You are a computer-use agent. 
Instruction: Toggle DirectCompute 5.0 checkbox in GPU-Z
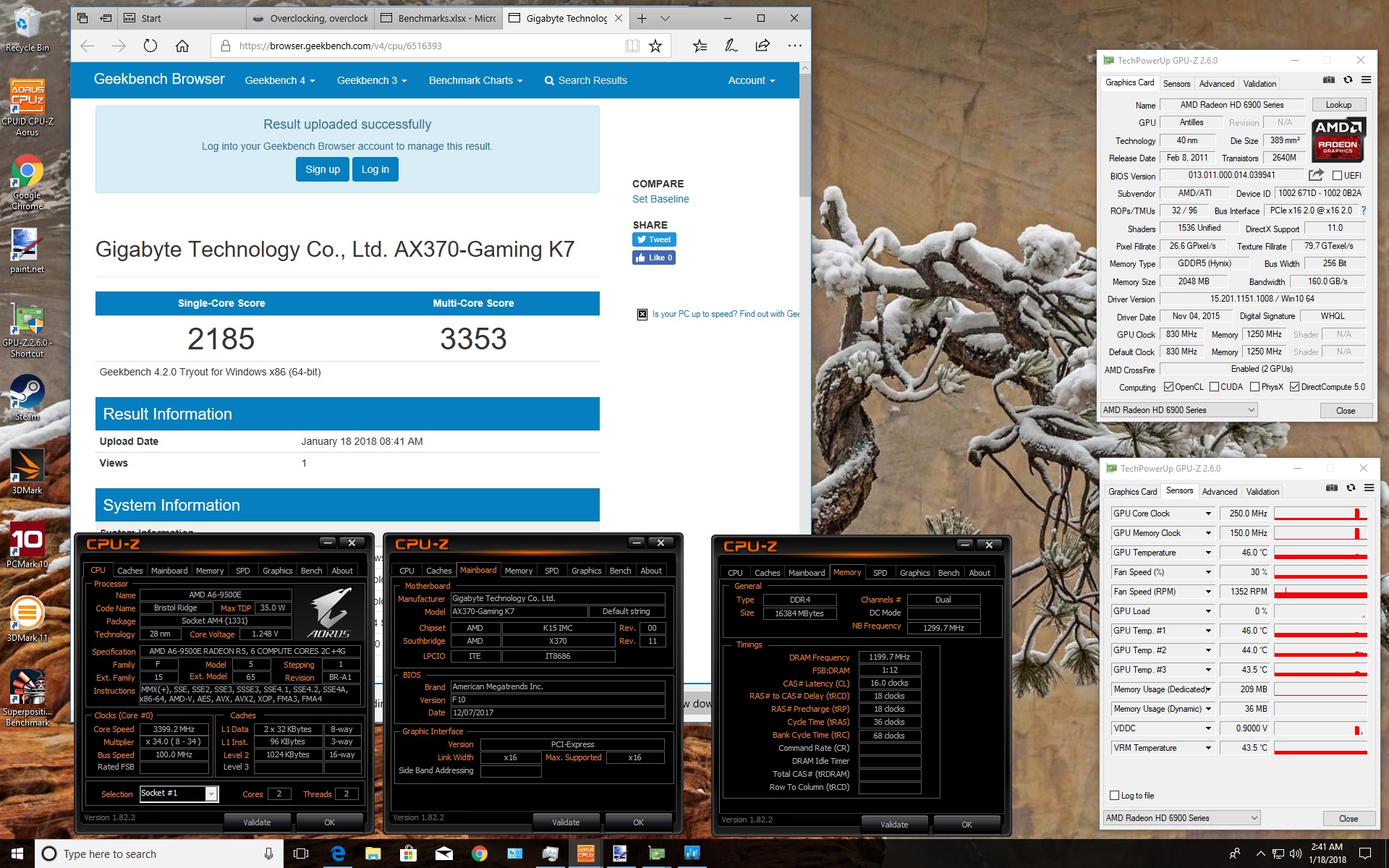click(1295, 387)
